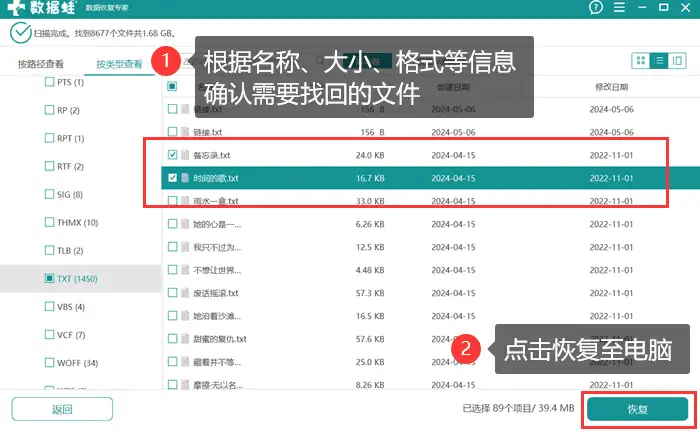Open the help chat icon in title bar
700x435 pixels.
[x=596, y=7]
